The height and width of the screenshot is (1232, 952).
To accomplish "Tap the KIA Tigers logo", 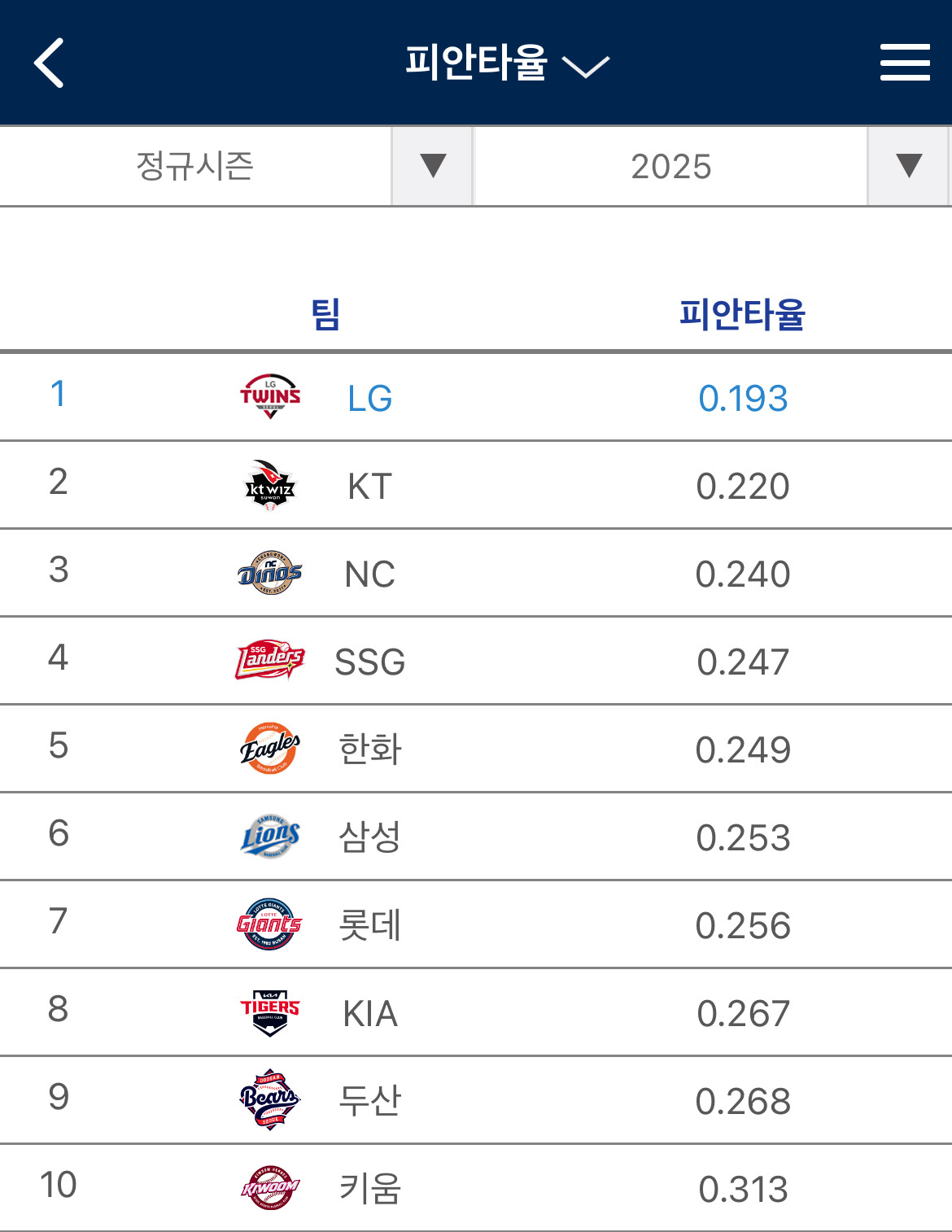I will tap(270, 1012).
